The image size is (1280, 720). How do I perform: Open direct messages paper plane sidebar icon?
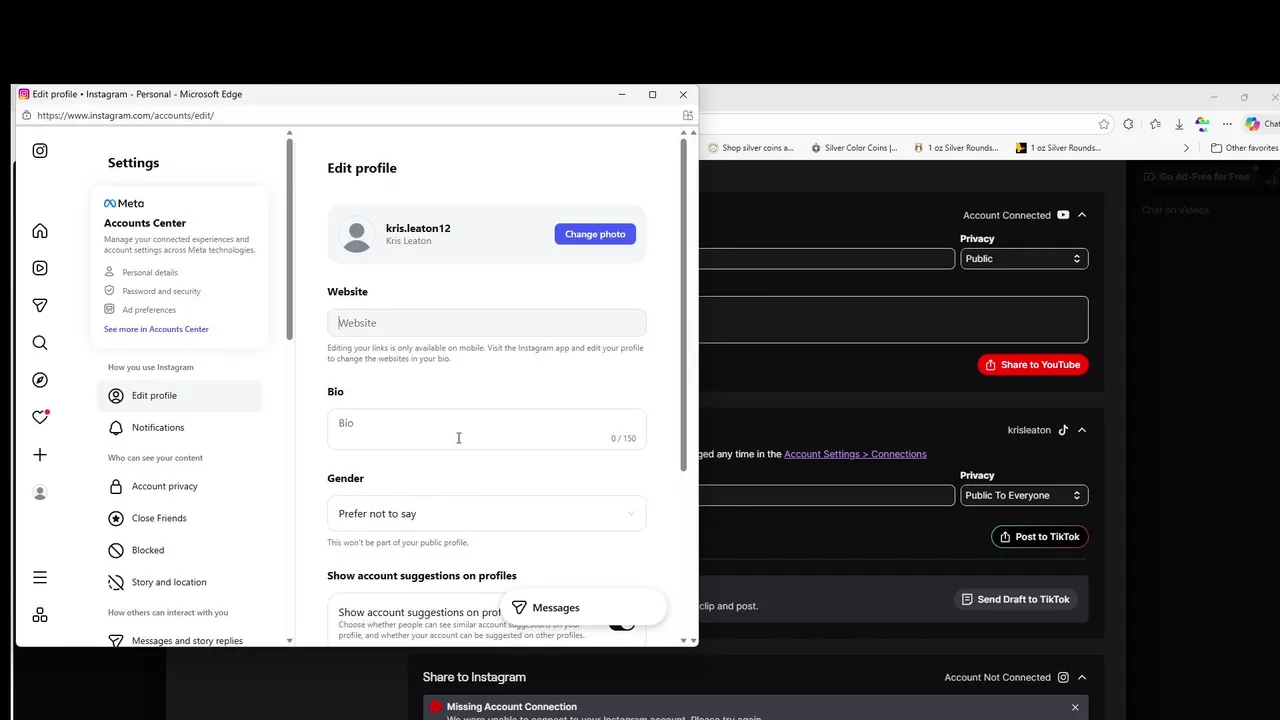(x=40, y=305)
